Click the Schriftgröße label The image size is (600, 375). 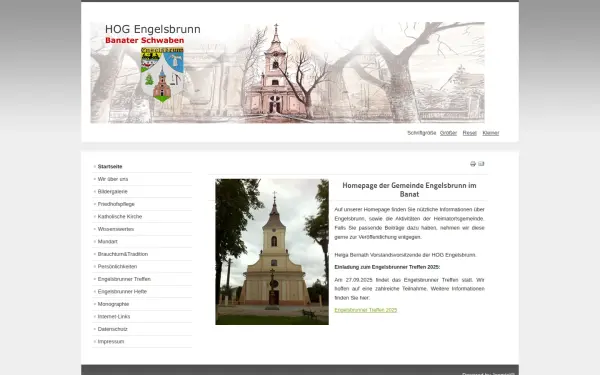(x=421, y=133)
